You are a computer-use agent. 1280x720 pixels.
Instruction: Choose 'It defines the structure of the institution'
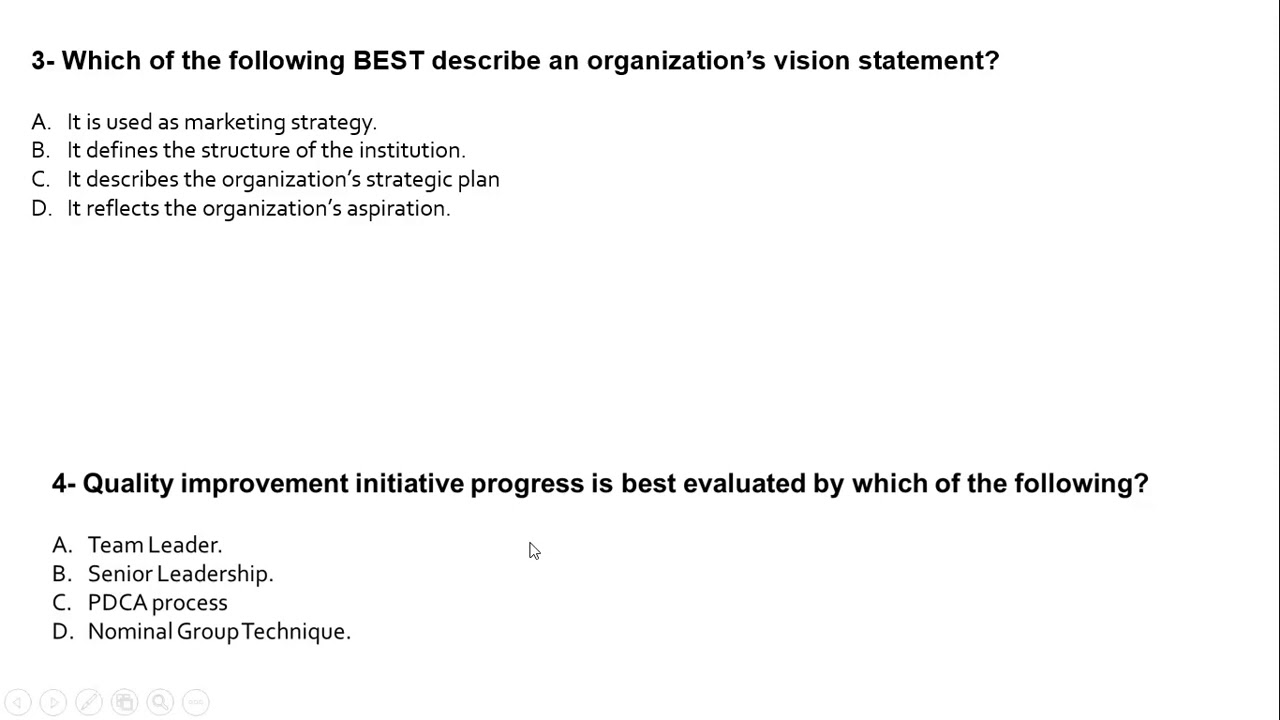coord(265,150)
